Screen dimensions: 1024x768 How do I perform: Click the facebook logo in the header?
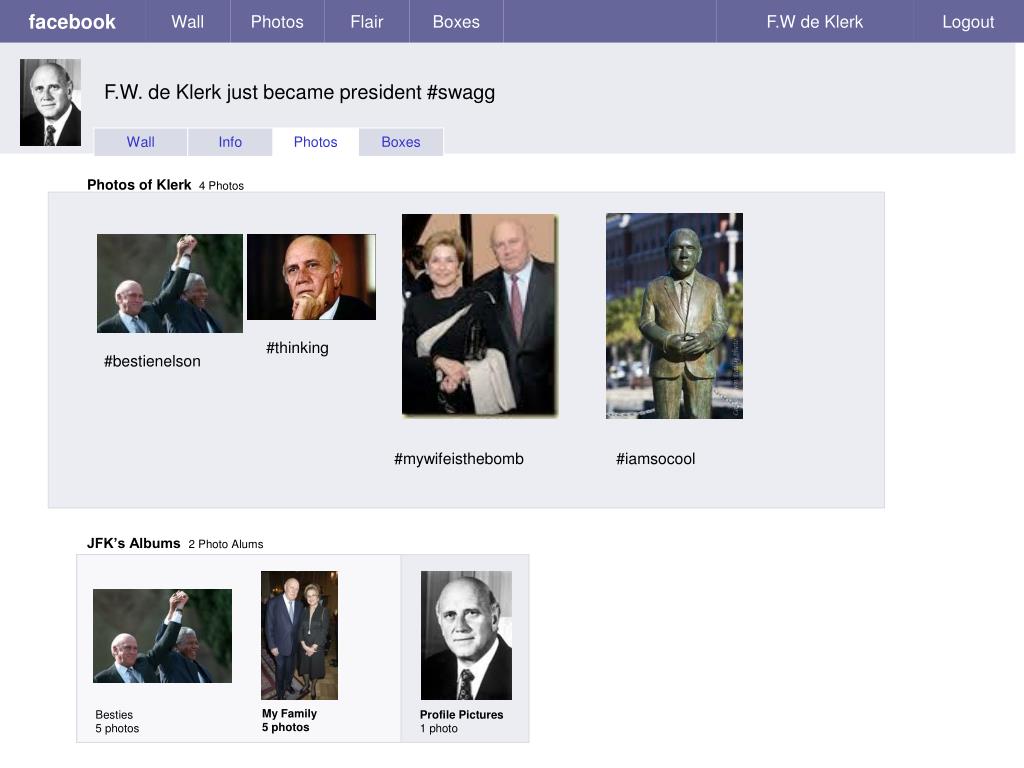click(72, 22)
